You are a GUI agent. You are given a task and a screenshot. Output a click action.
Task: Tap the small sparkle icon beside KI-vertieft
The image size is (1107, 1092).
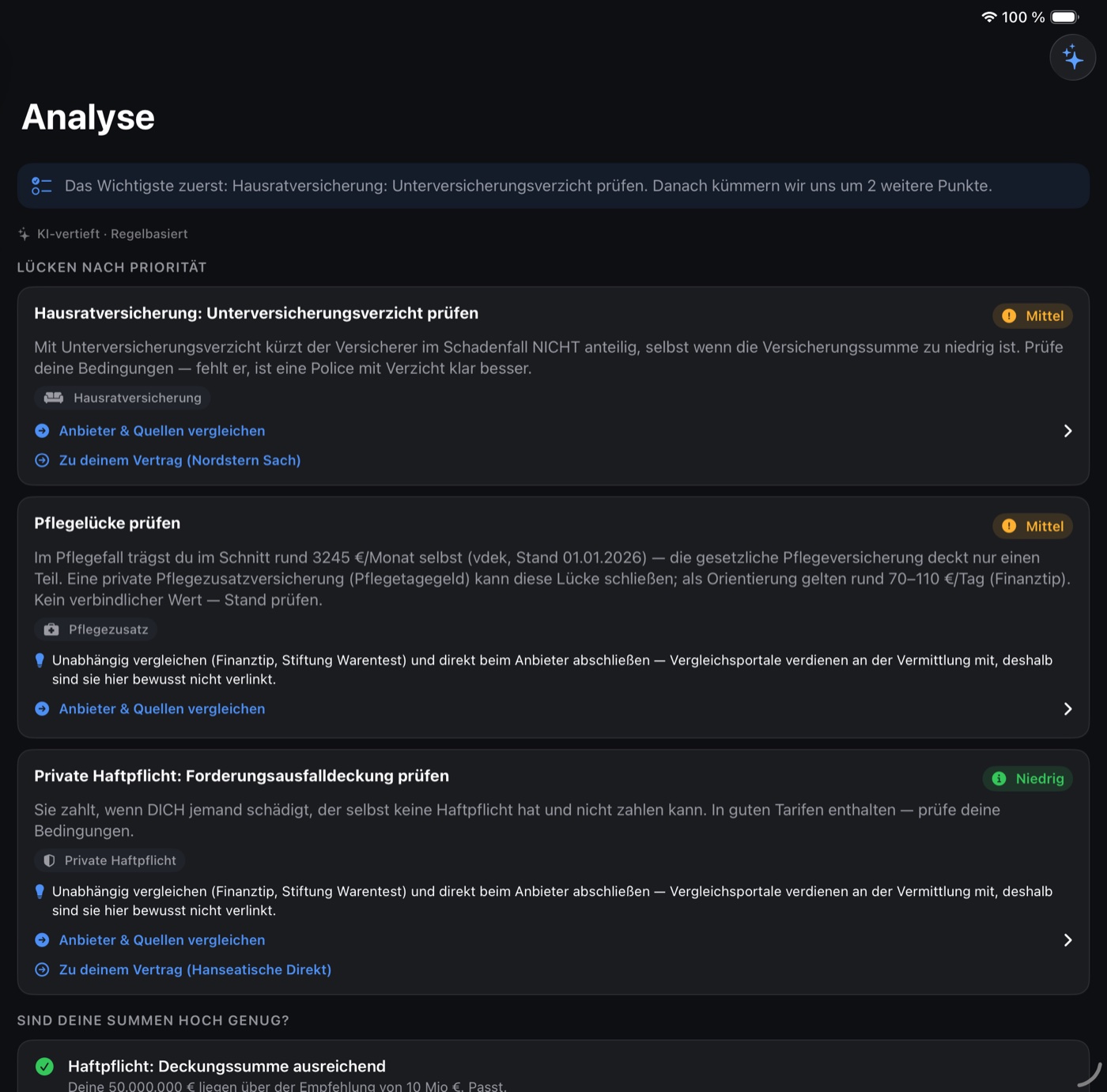[x=24, y=234]
